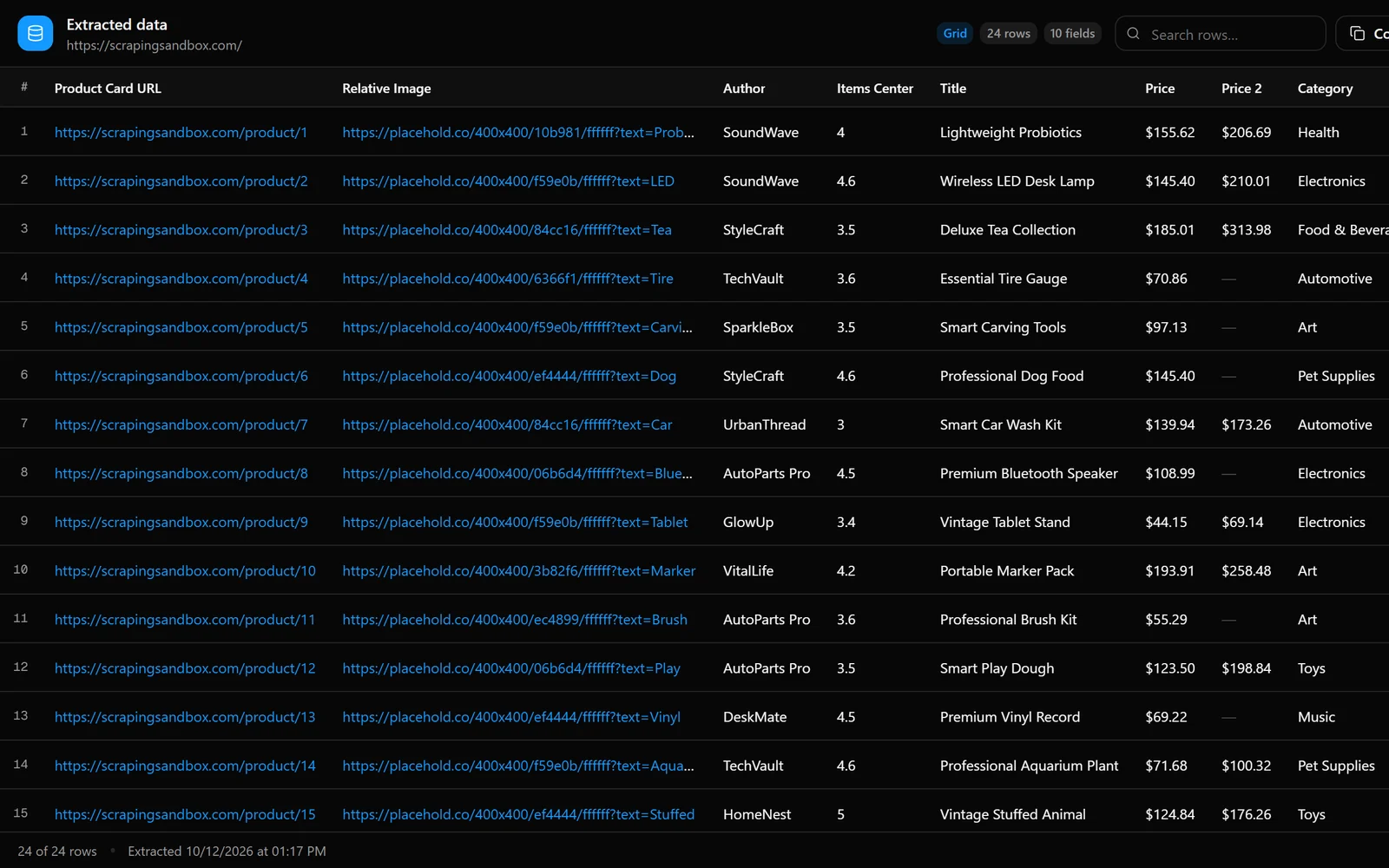Select the UrbanThread author cell
Screen dimensions: 1389x868
click(x=764, y=424)
